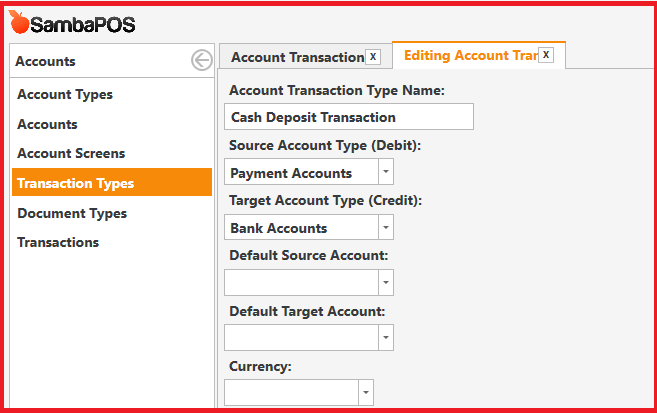Click the SambaPOS logo
Screen dimensions: 657x413
tap(72, 23)
